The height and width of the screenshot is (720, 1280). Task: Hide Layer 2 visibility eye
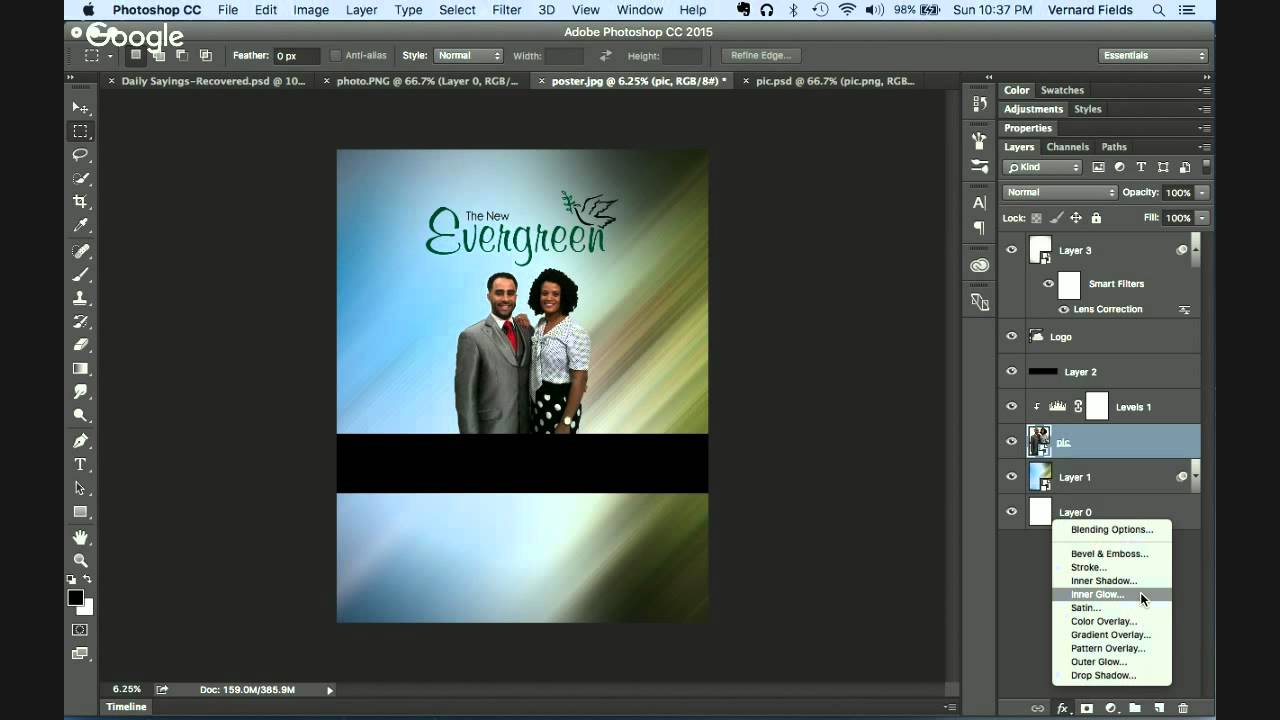[x=1011, y=371]
